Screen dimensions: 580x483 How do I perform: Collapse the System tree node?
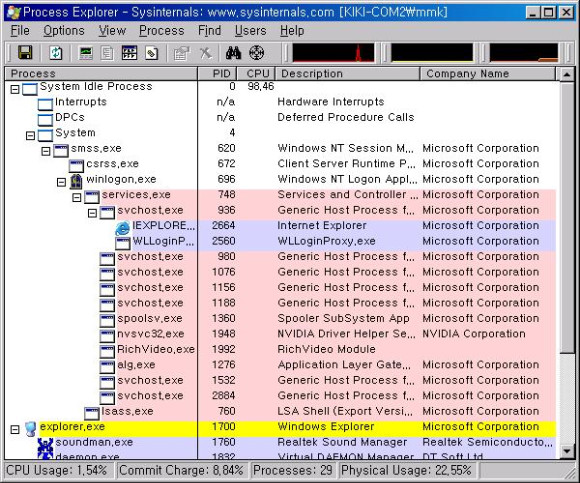(x=30, y=136)
